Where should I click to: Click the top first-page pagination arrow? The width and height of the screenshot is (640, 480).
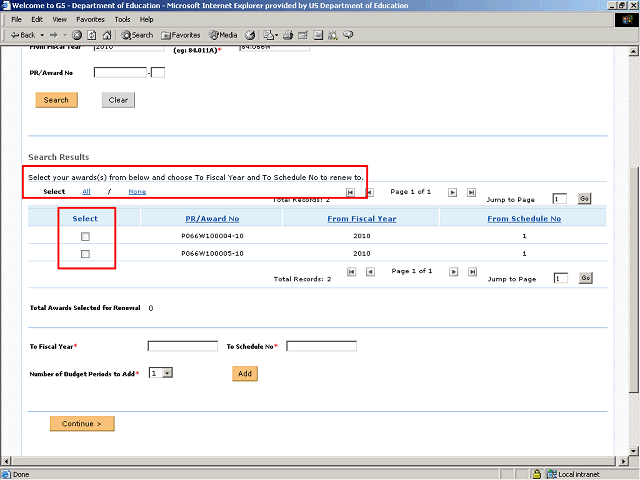pyautogui.click(x=350, y=191)
